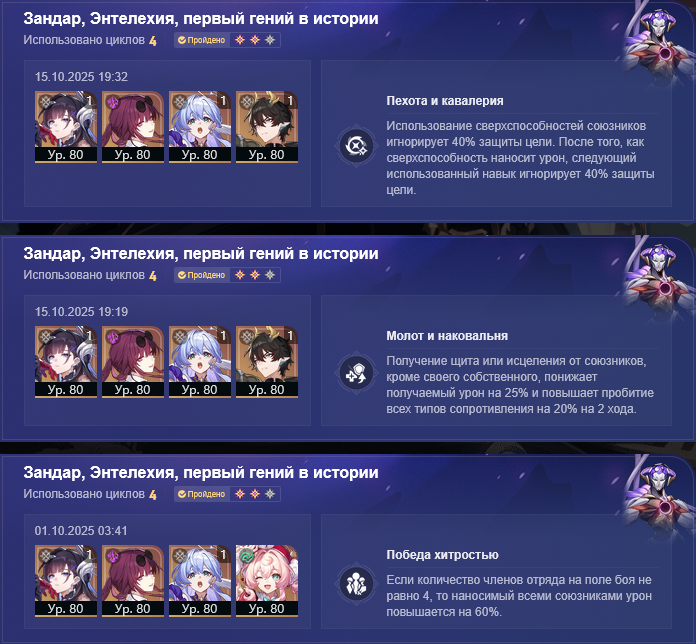This screenshot has width=696, height=644.
Task: Select the pink-haired character in the third team
Action: pos(267,581)
